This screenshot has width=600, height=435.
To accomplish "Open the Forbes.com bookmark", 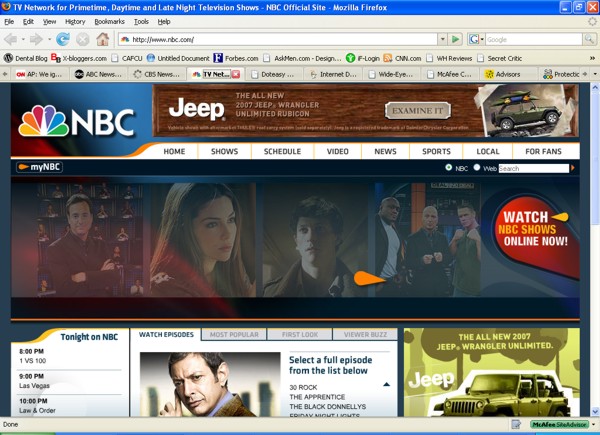I will pos(236,58).
